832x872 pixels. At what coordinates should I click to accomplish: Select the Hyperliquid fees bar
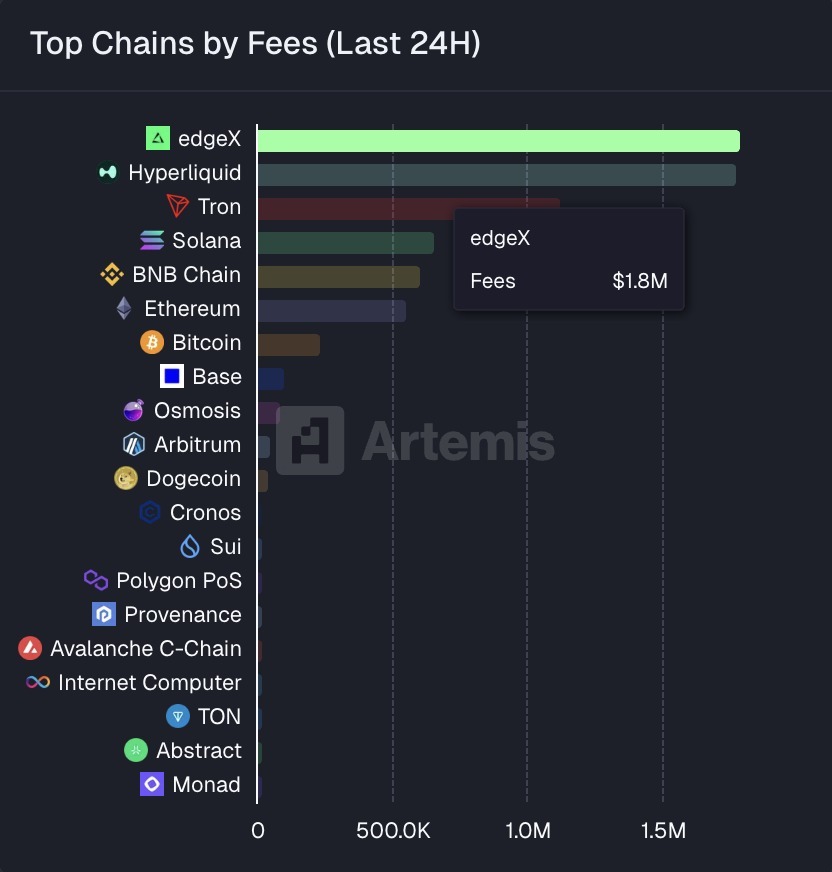point(496,175)
